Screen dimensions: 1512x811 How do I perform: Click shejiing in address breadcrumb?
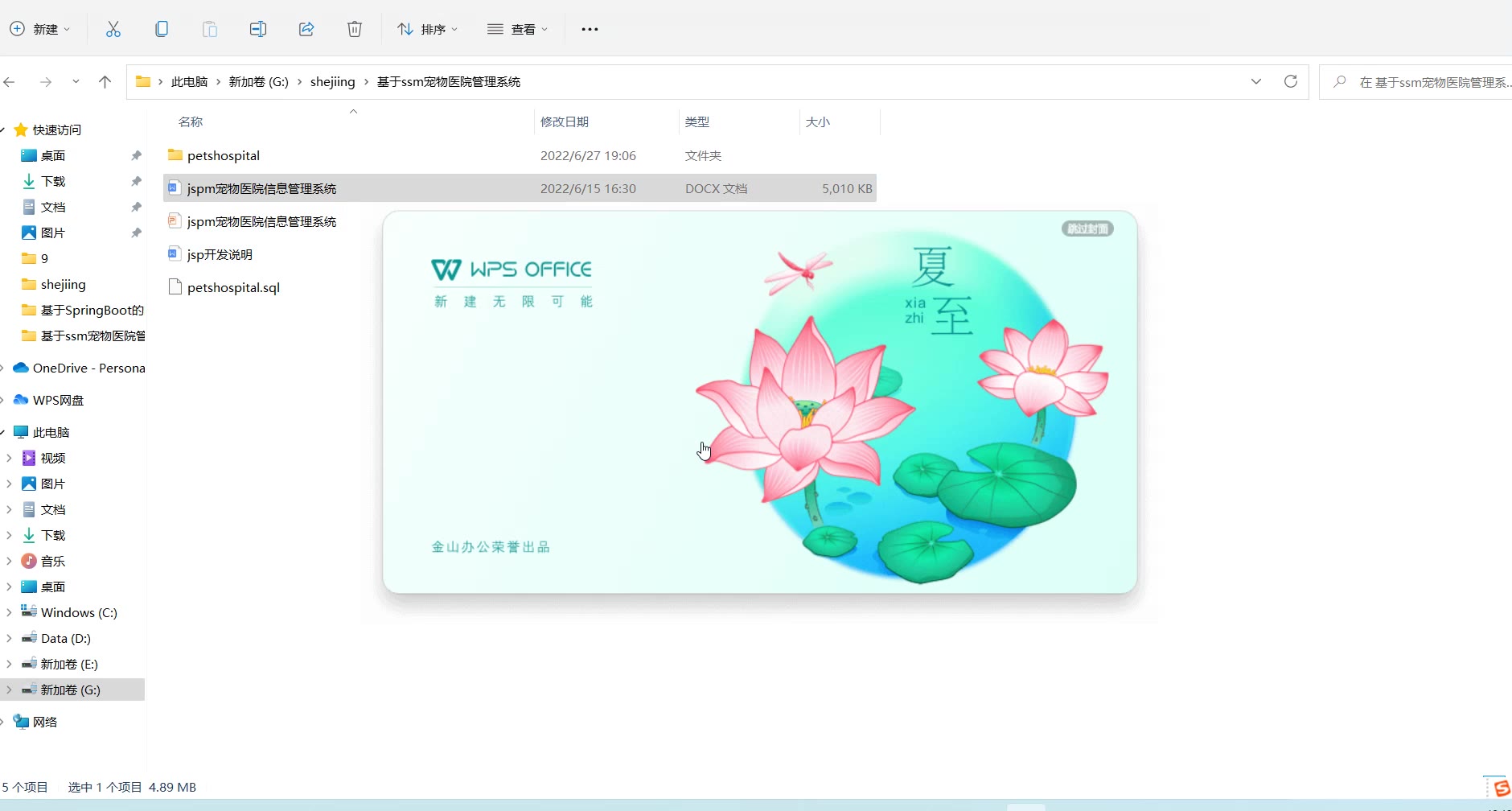click(x=332, y=82)
